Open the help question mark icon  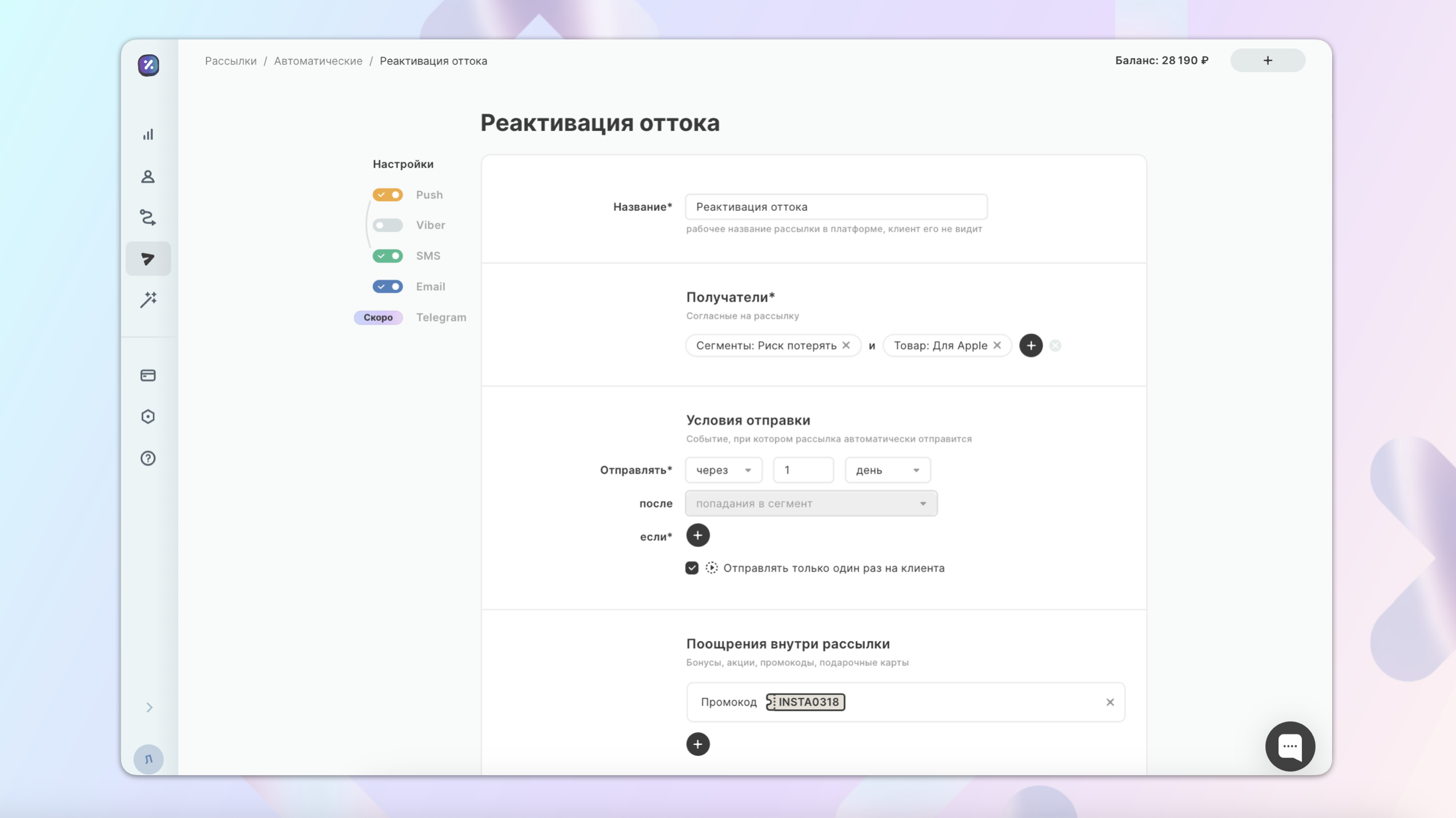(x=148, y=458)
